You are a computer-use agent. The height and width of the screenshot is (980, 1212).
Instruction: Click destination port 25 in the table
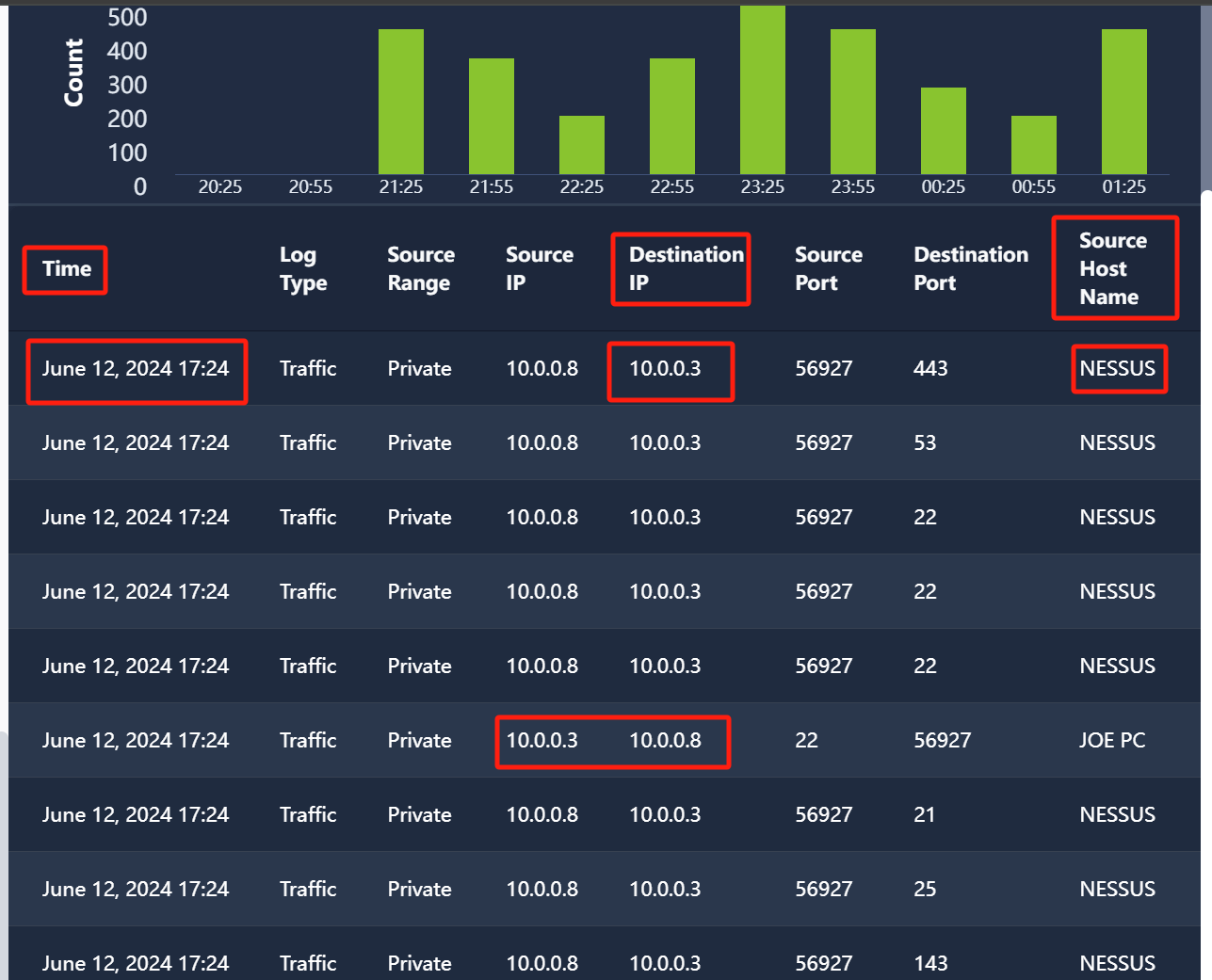click(x=925, y=890)
